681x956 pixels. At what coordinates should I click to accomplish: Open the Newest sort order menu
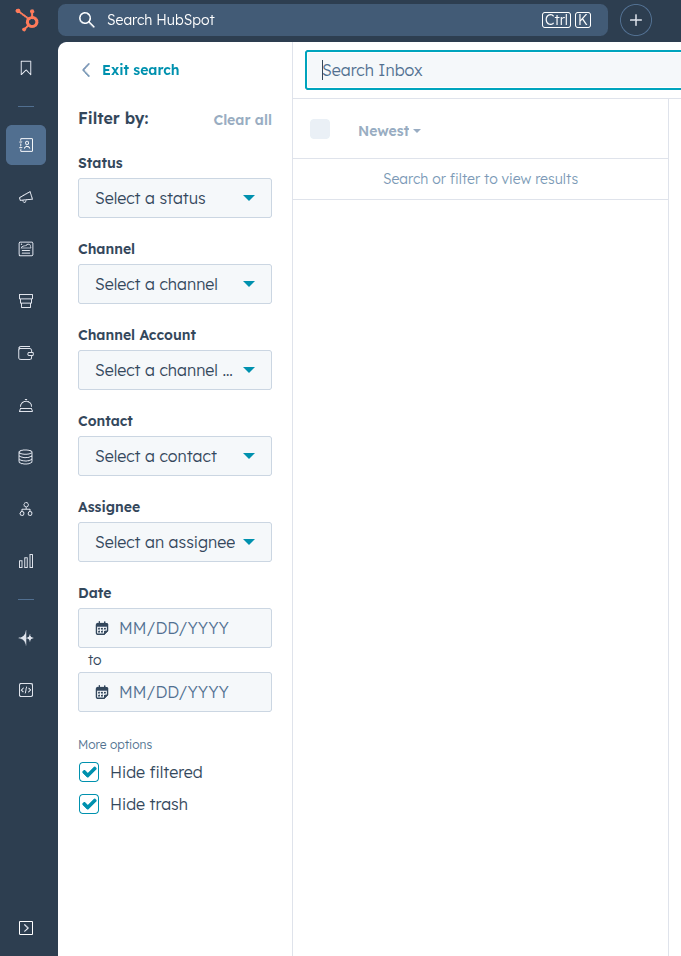388,131
